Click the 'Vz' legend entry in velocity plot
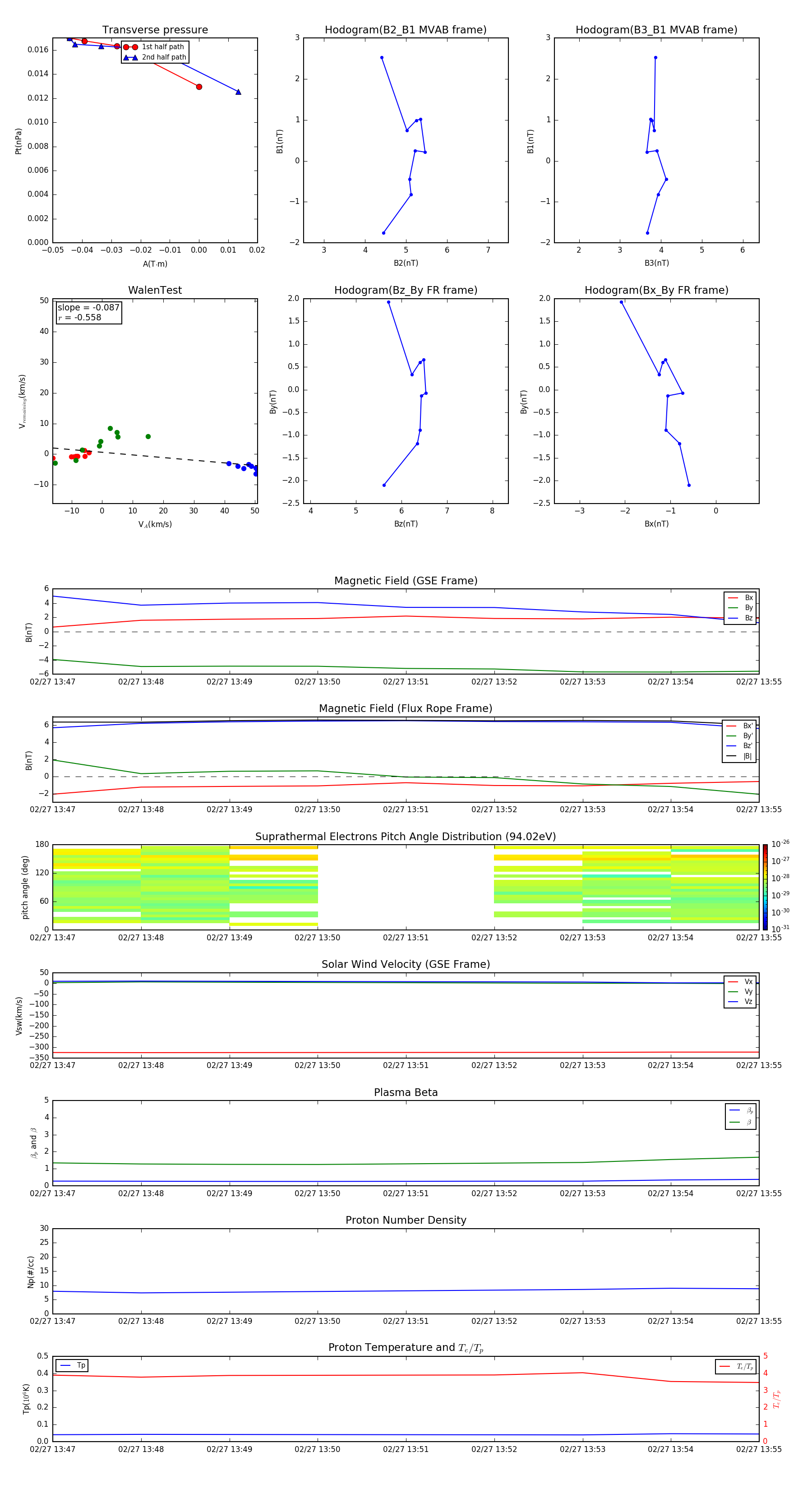Screen dimensions: 812x1489 click(x=740, y=1002)
